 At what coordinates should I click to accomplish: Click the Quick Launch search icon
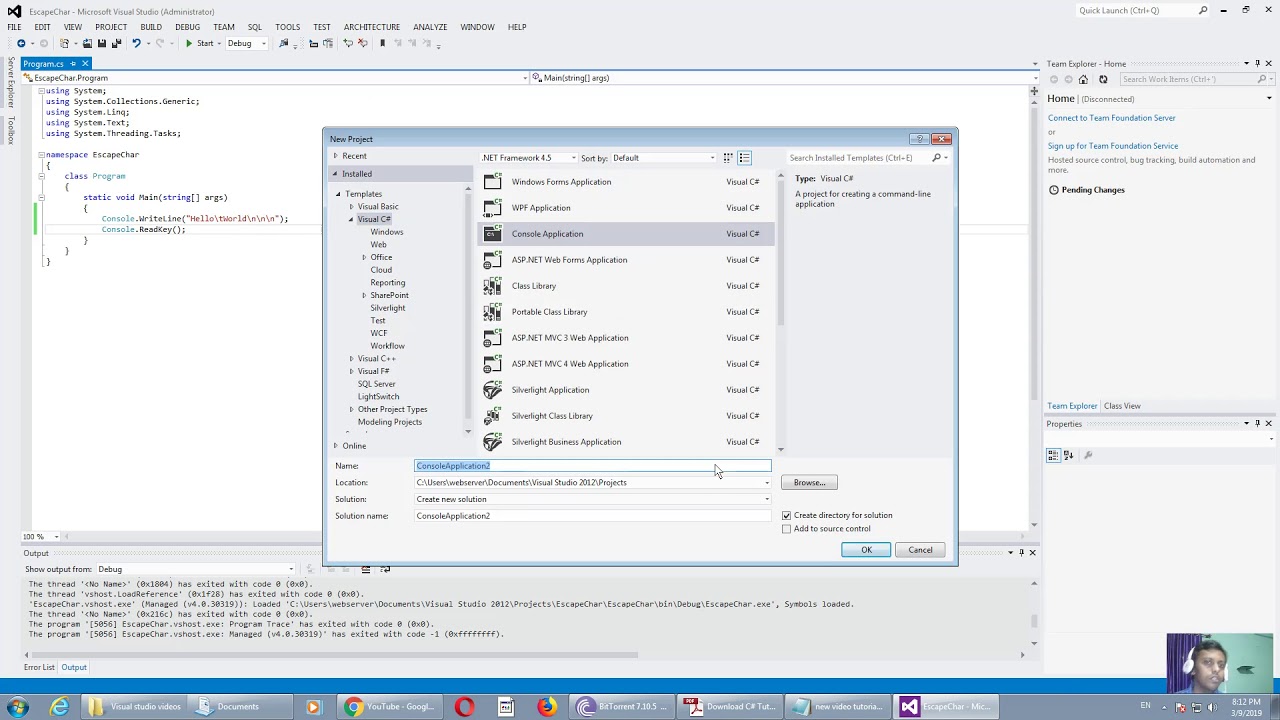tap(1203, 10)
